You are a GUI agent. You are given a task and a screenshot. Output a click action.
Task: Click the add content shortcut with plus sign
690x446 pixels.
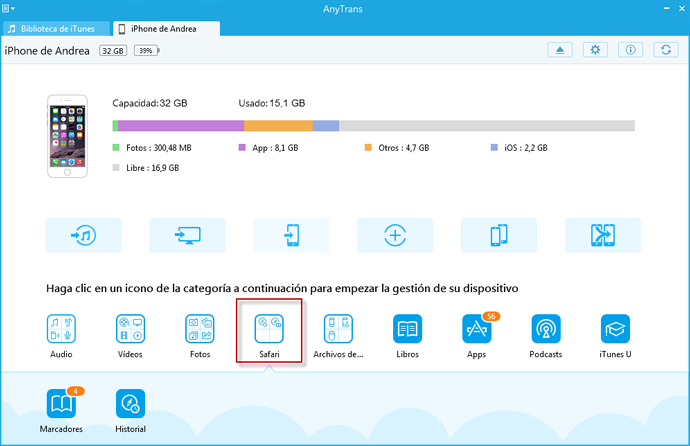pos(395,235)
